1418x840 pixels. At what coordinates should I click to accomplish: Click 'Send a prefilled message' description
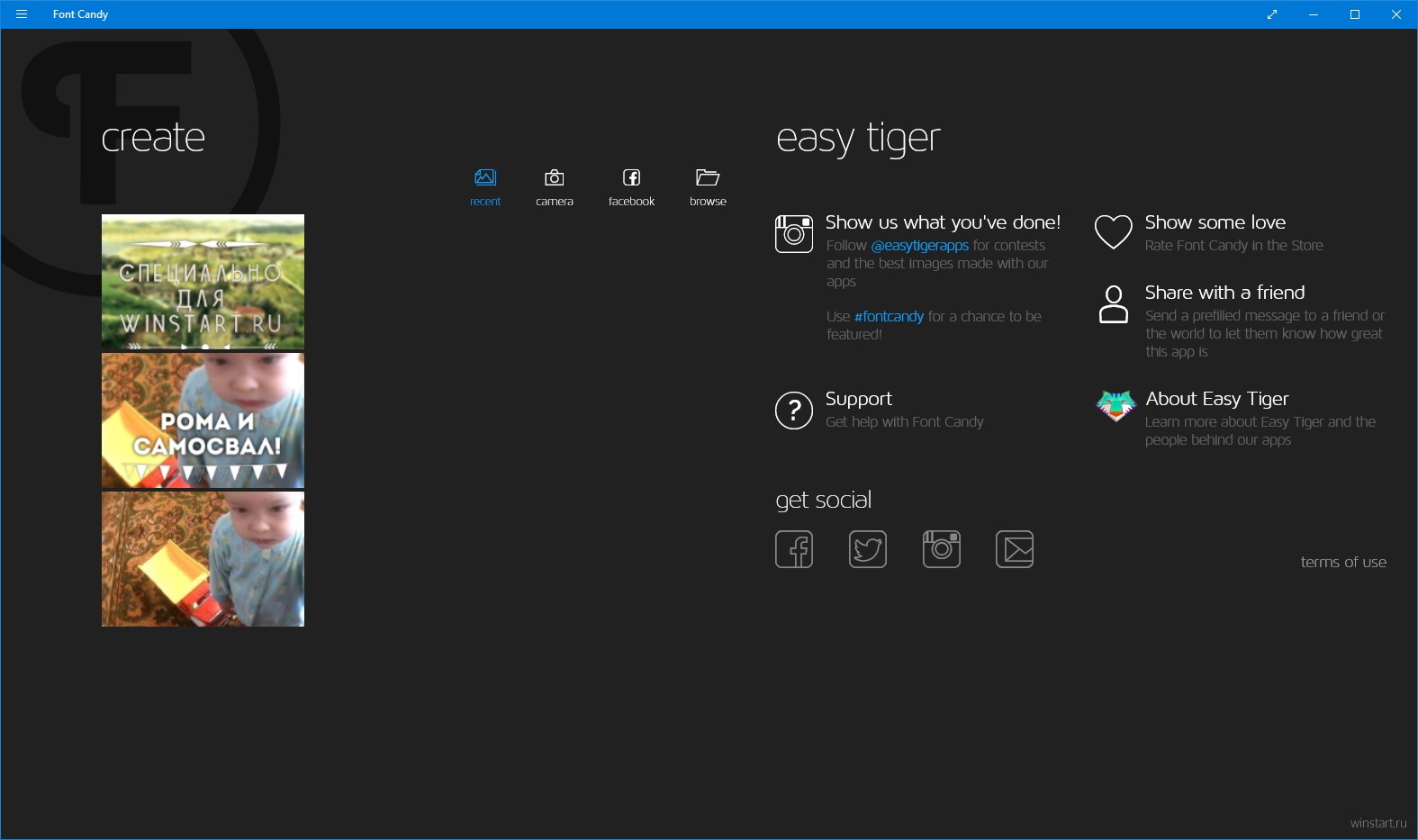pyautogui.click(x=1265, y=333)
